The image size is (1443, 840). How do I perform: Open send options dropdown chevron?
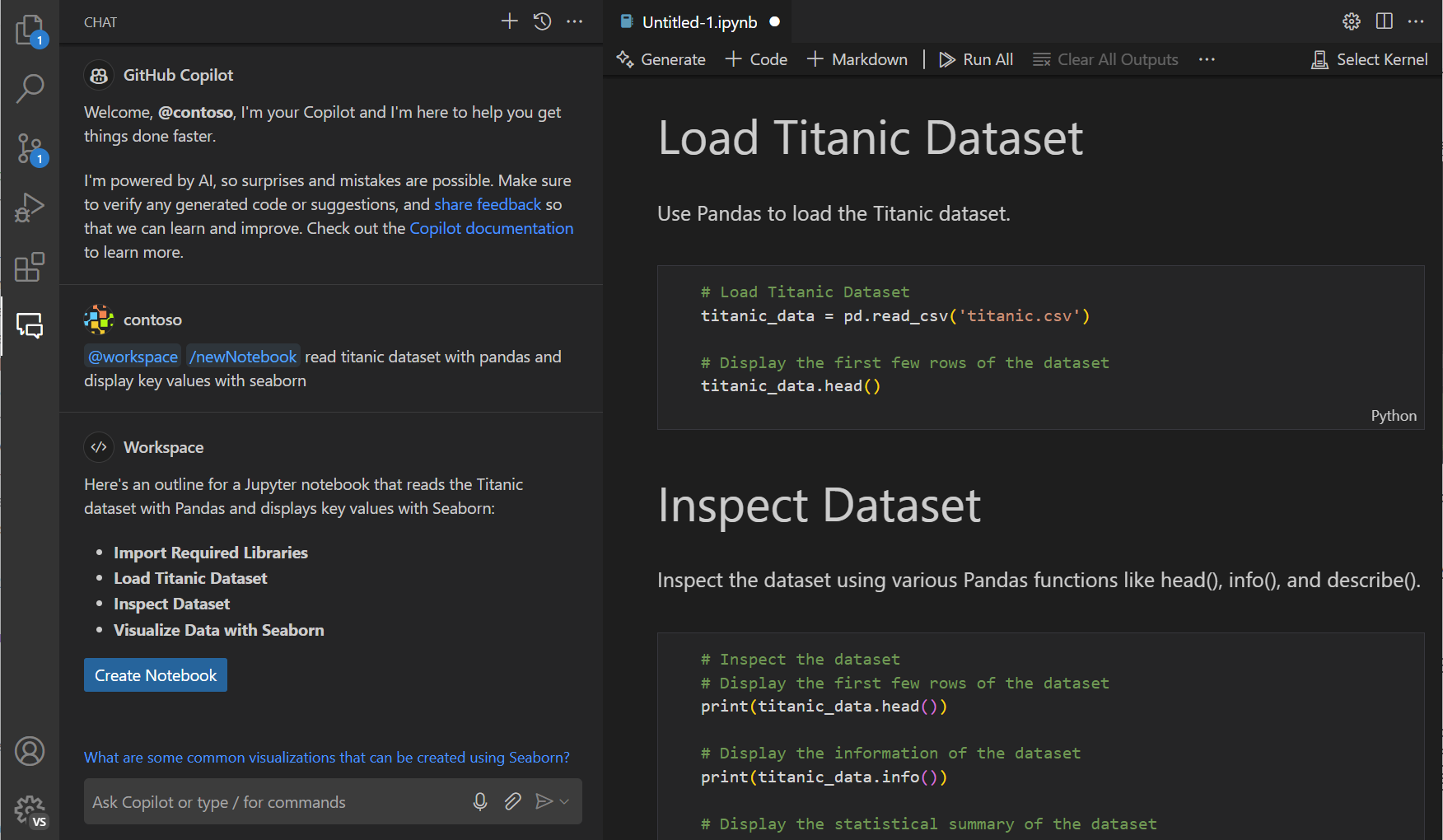pos(565,801)
